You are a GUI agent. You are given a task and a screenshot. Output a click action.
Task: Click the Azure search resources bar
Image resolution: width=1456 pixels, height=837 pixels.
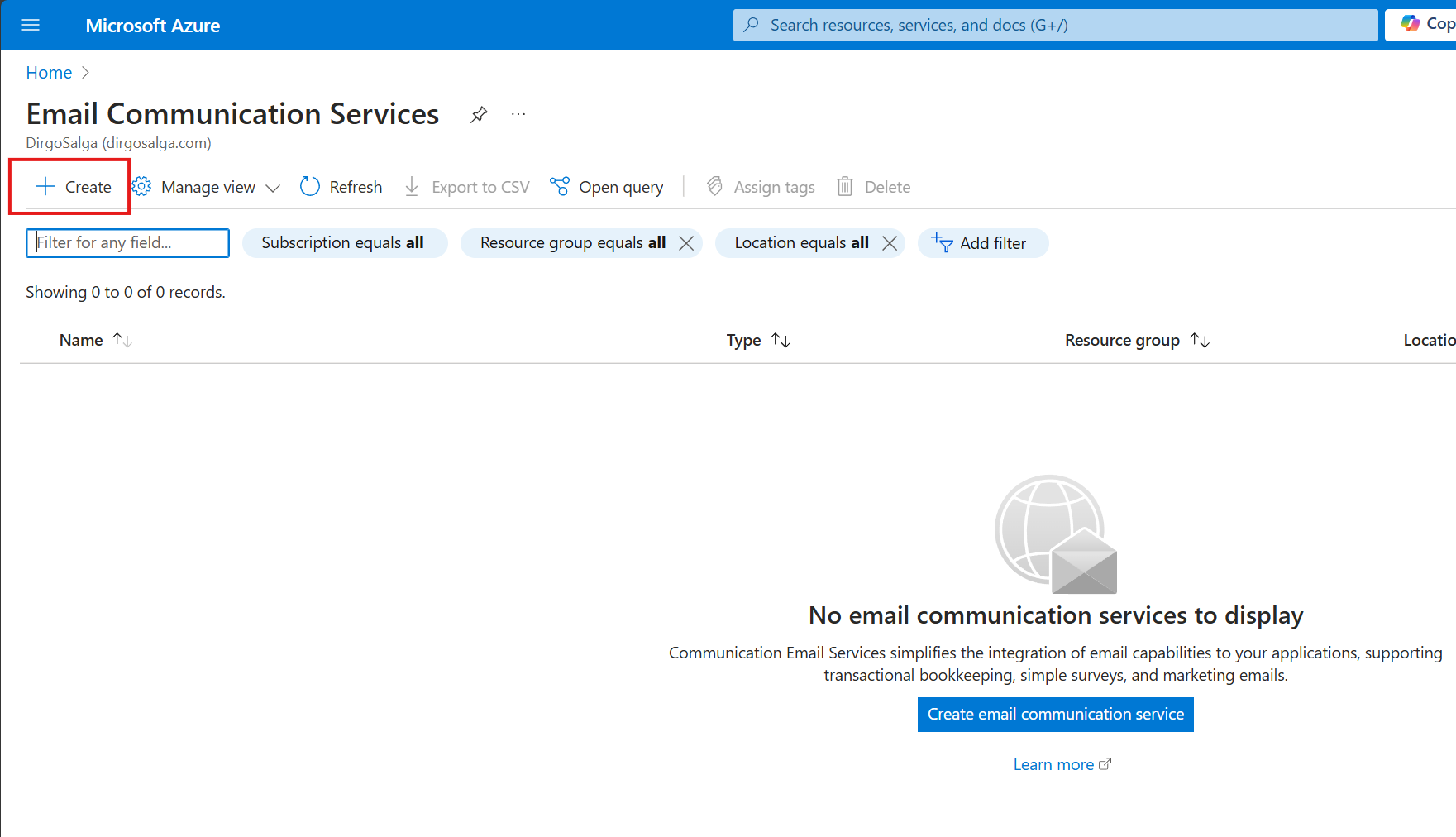click(1055, 26)
